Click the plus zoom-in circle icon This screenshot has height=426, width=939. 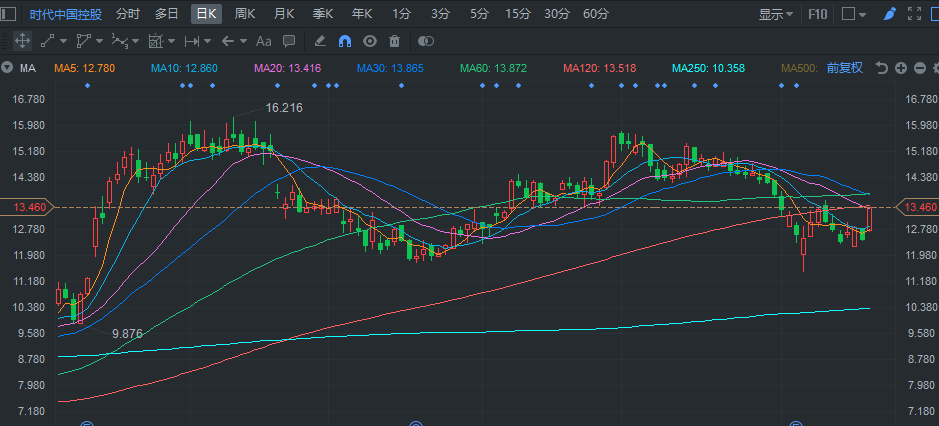pyautogui.click(x=901, y=68)
